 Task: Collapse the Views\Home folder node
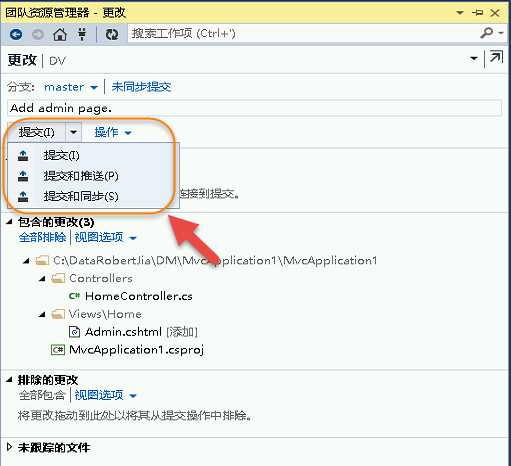[x=42, y=314]
